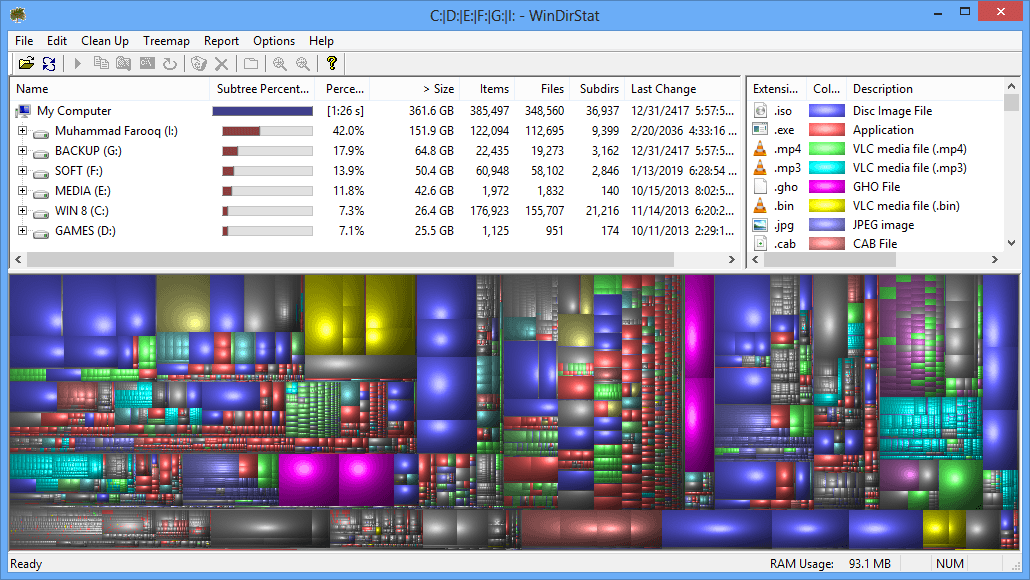Click the 151.9 GB size value
Screen dimensions: 1030x580
(432, 131)
